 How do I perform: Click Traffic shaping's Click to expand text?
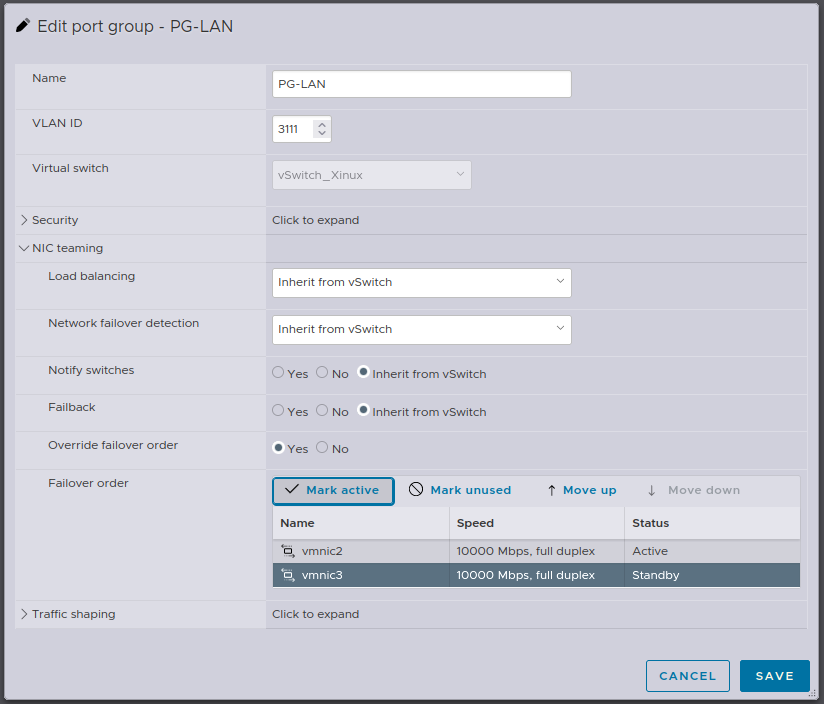pyautogui.click(x=315, y=614)
